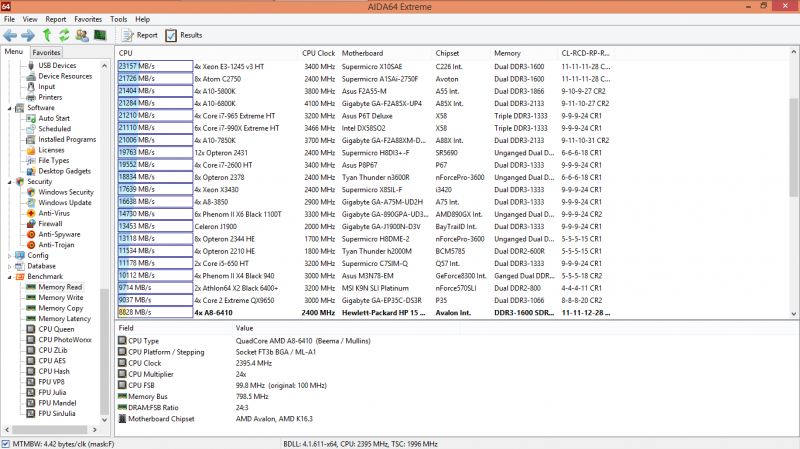Sort by Memory column header
The height and width of the screenshot is (449, 800).
(523, 53)
